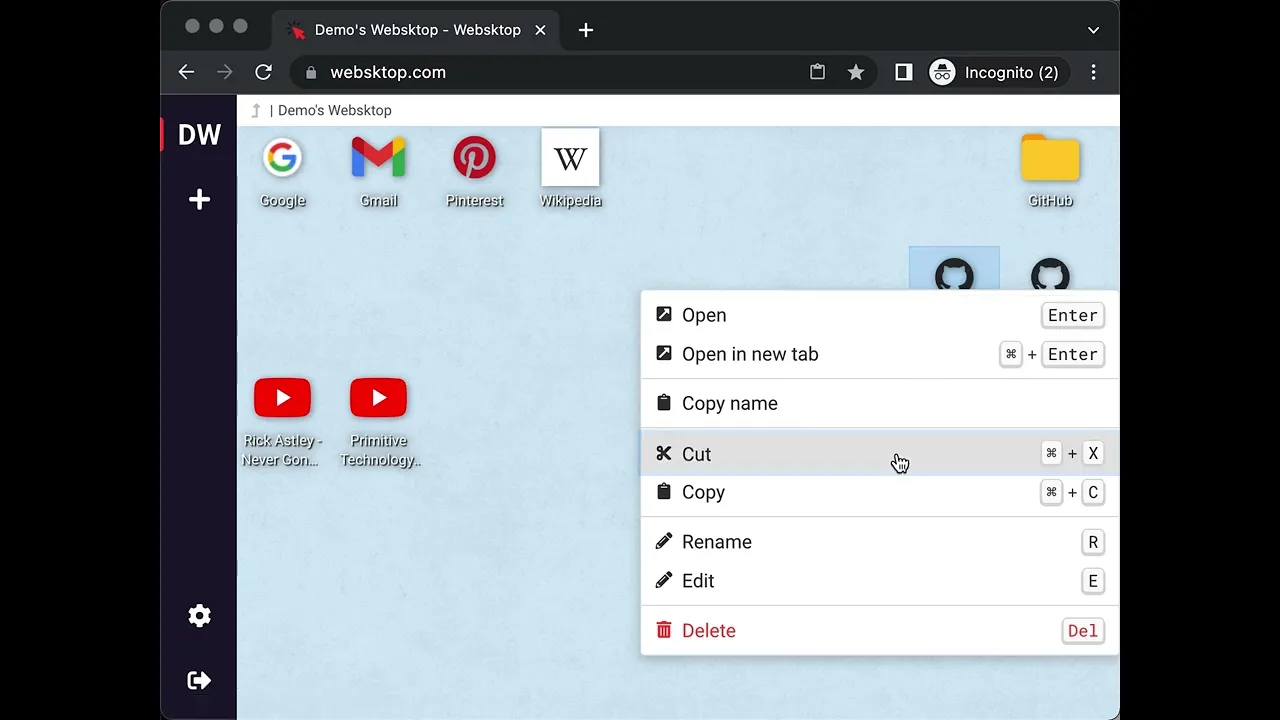
Task: Open the Rick Astley YouTube shortcut
Action: (x=282, y=398)
